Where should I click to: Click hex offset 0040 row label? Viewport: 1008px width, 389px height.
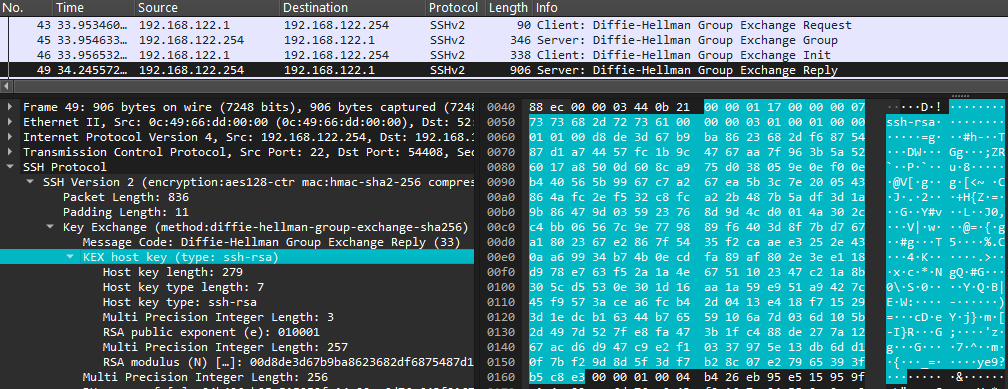500,107
